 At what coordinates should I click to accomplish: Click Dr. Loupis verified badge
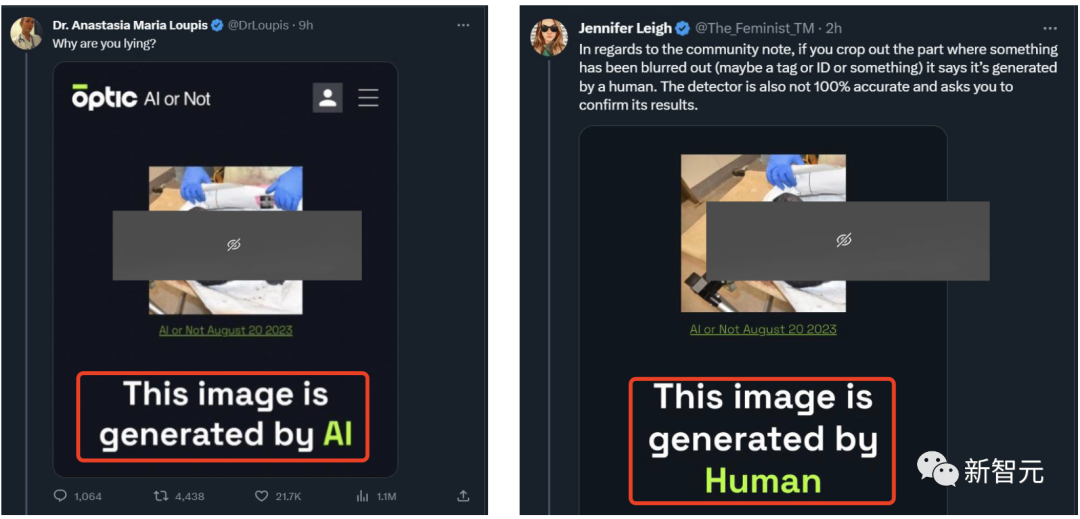coord(216,26)
